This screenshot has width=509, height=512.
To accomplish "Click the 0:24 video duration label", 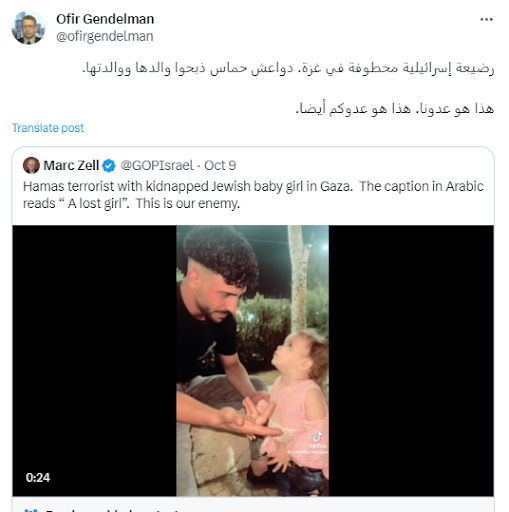I will click(38, 478).
